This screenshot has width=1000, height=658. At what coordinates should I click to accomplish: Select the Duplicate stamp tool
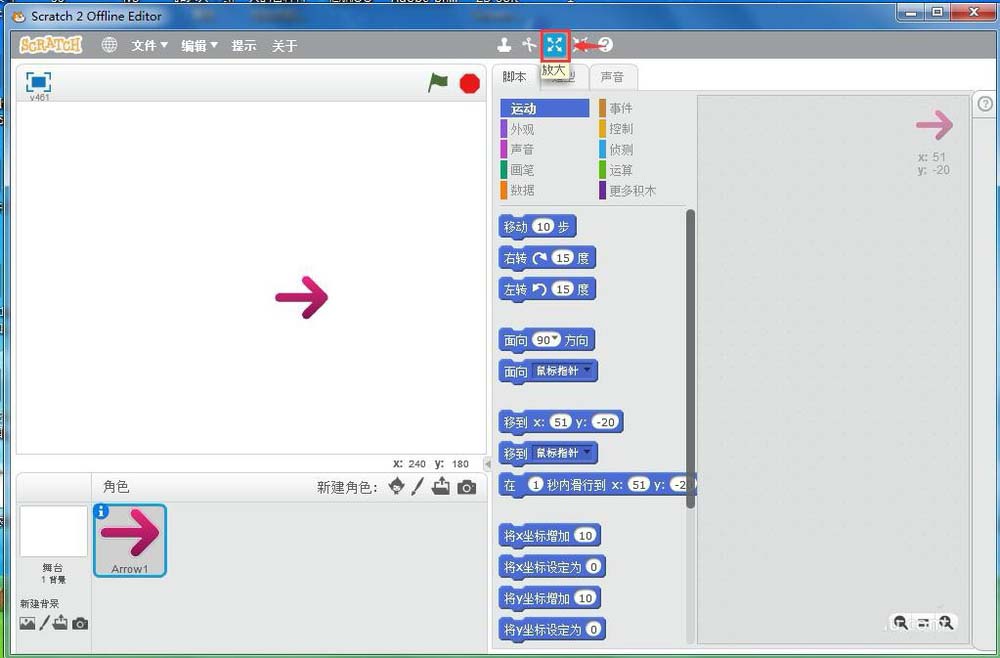pyautogui.click(x=504, y=45)
